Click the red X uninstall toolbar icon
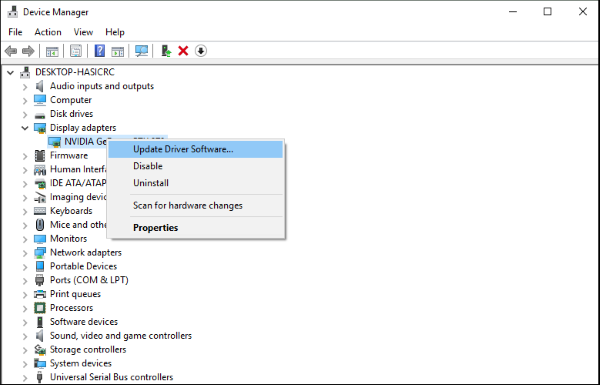 tap(183, 51)
